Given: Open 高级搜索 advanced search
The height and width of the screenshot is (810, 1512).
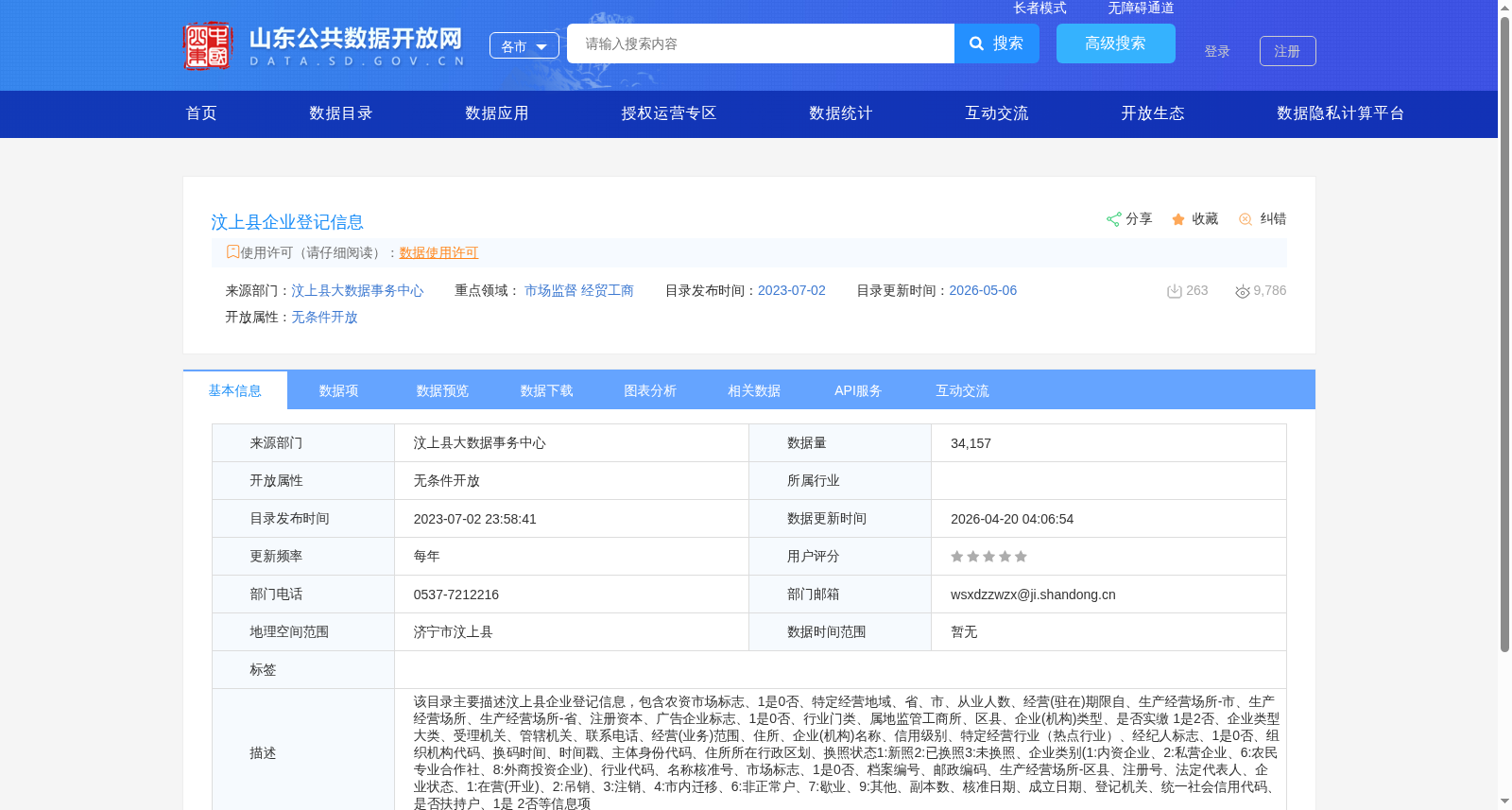Looking at the screenshot, I should 1116,43.
